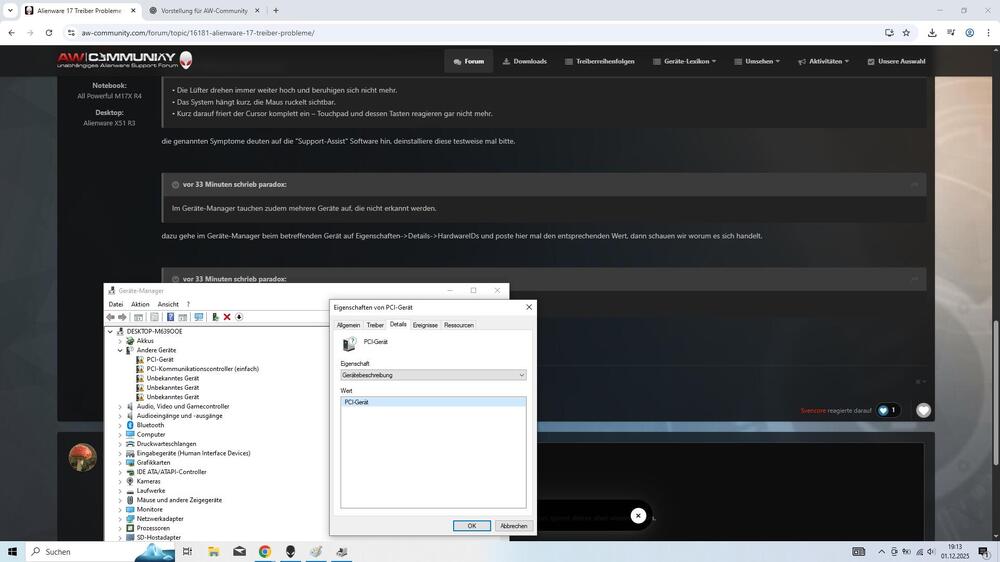1000x562 pixels.
Task: Bookmark this page with the star icon
Action: [906, 32]
